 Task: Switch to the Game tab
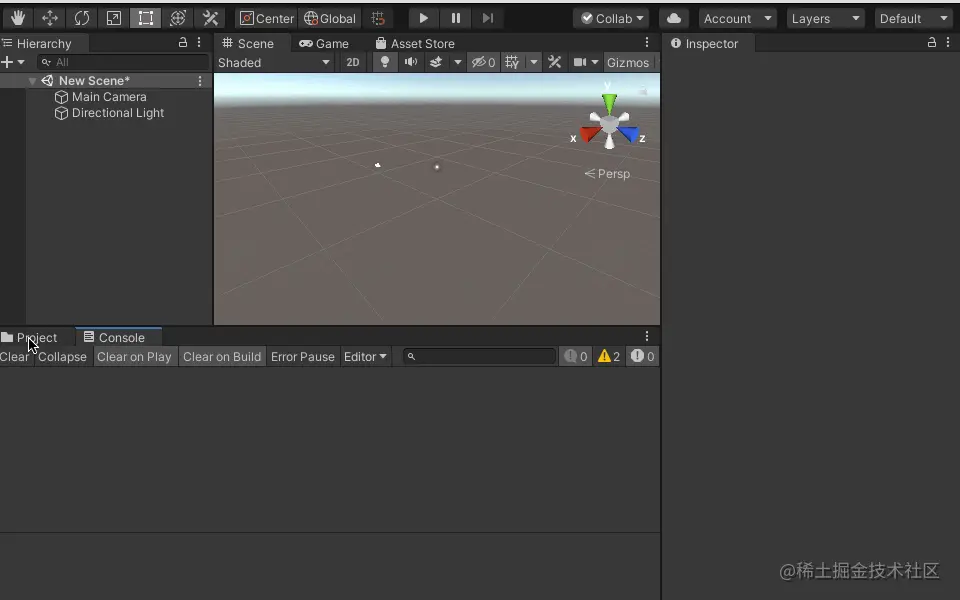(x=324, y=43)
